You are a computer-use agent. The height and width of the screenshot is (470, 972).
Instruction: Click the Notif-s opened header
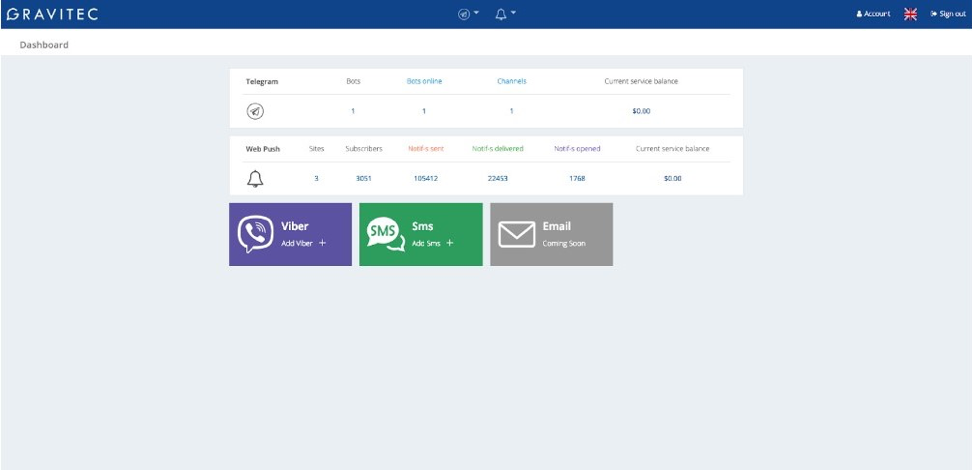pos(577,149)
